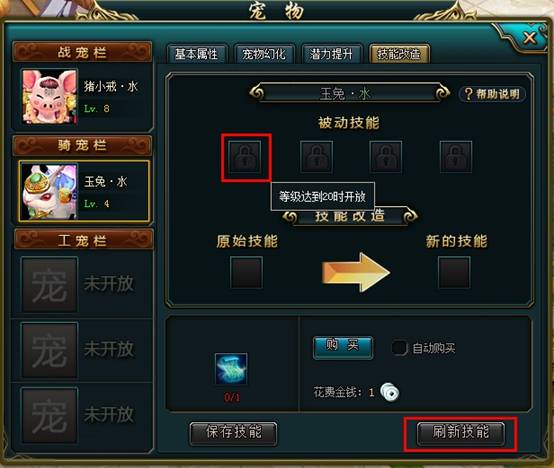Click the third locked passive skill slot

click(x=386, y=156)
